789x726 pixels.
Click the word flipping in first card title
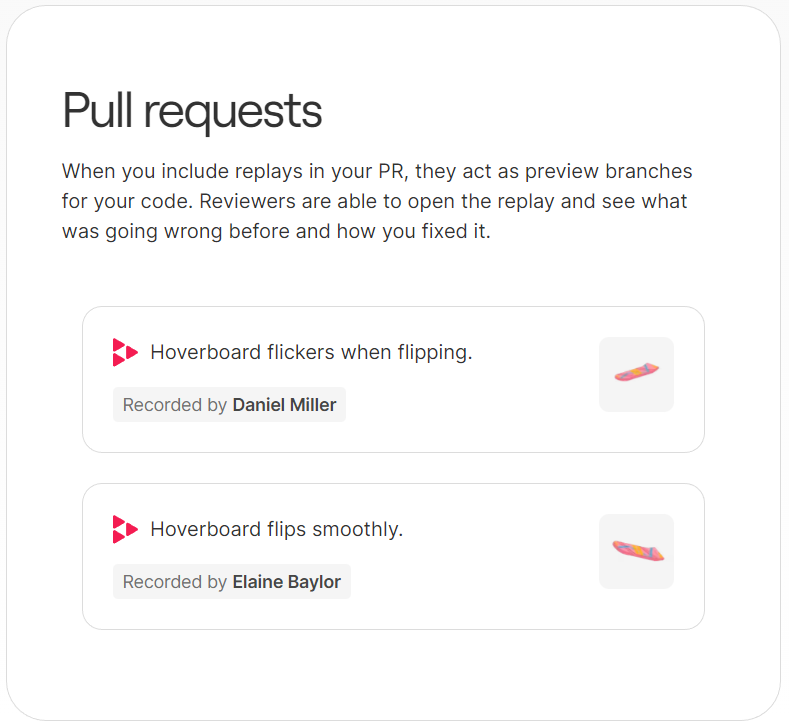435,353
